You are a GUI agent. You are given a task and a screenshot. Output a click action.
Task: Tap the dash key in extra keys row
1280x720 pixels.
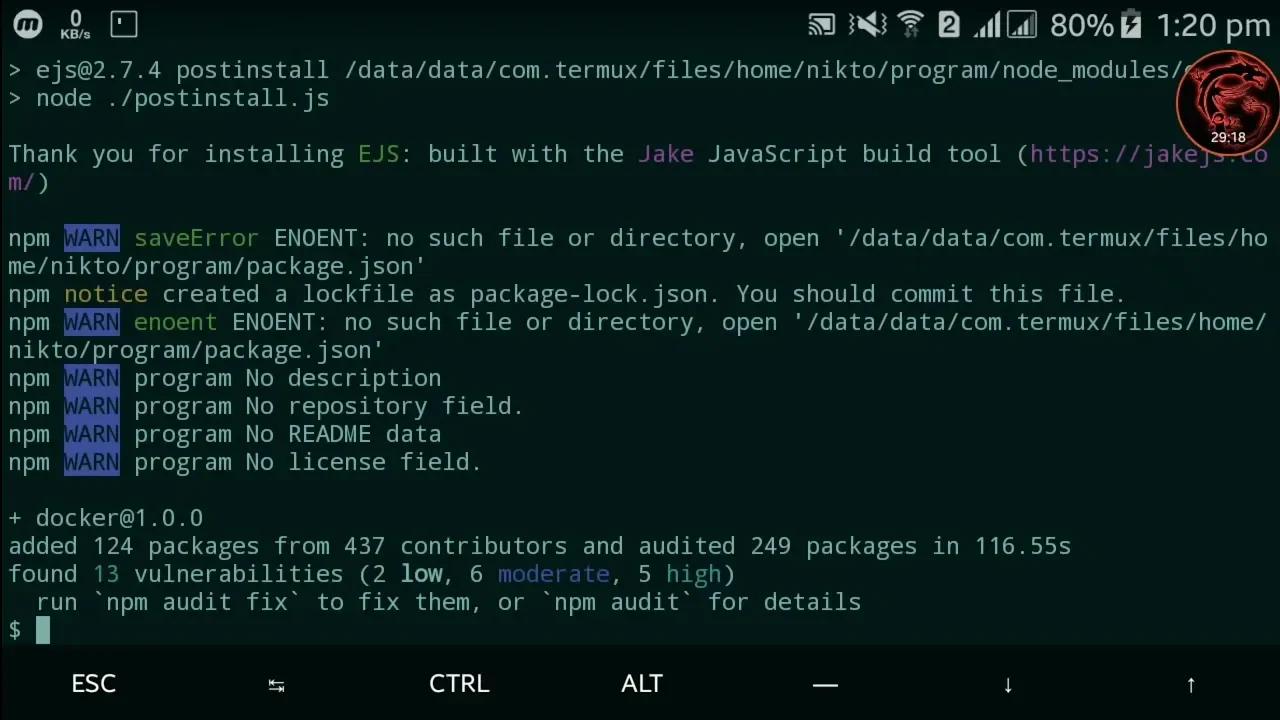coord(825,685)
